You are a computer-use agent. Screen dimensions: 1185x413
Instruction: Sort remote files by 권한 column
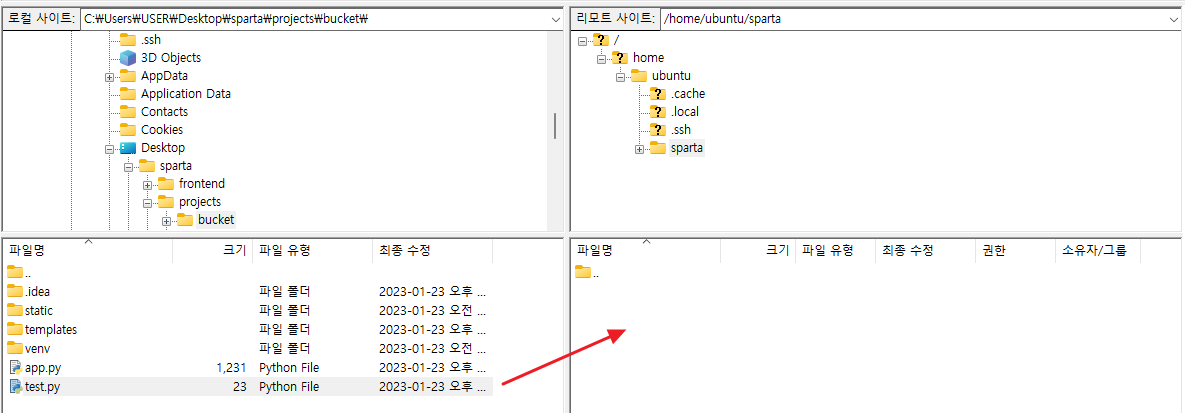(1013, 251)
